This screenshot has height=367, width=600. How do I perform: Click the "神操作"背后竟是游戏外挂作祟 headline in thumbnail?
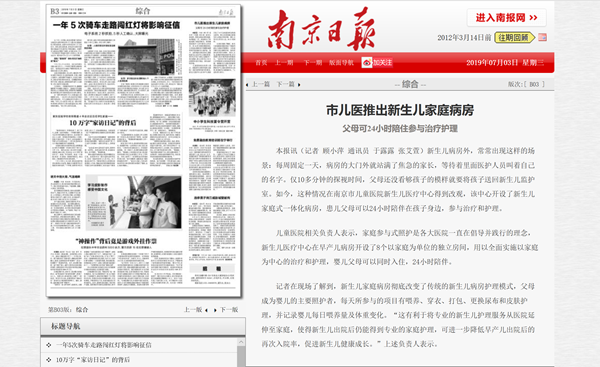[x=116, y=241]
